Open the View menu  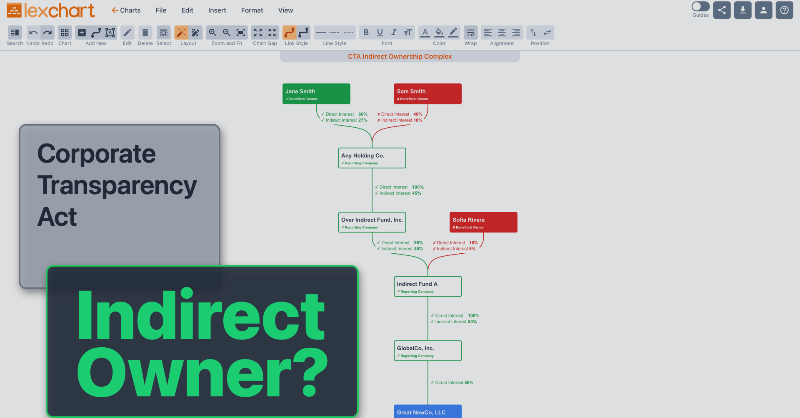286,10
